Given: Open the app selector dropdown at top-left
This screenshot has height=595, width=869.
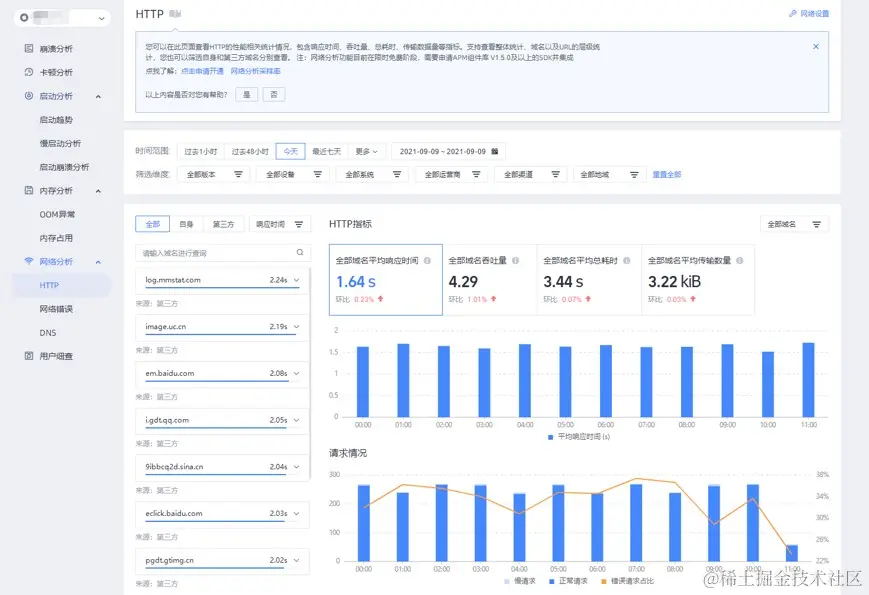Looking at the screenshot, I should tap(62, 18).
